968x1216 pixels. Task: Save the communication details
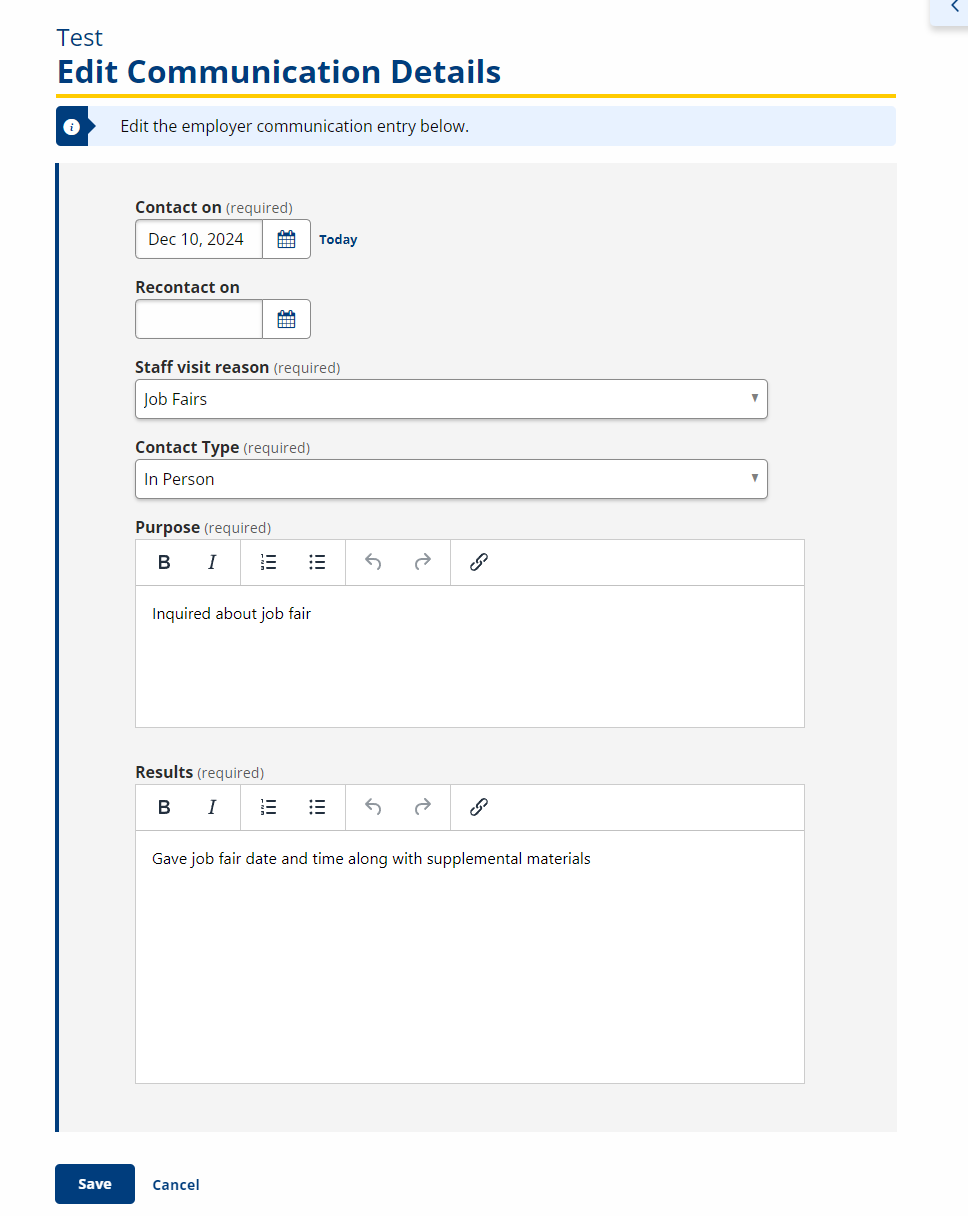pos(95,1184)
